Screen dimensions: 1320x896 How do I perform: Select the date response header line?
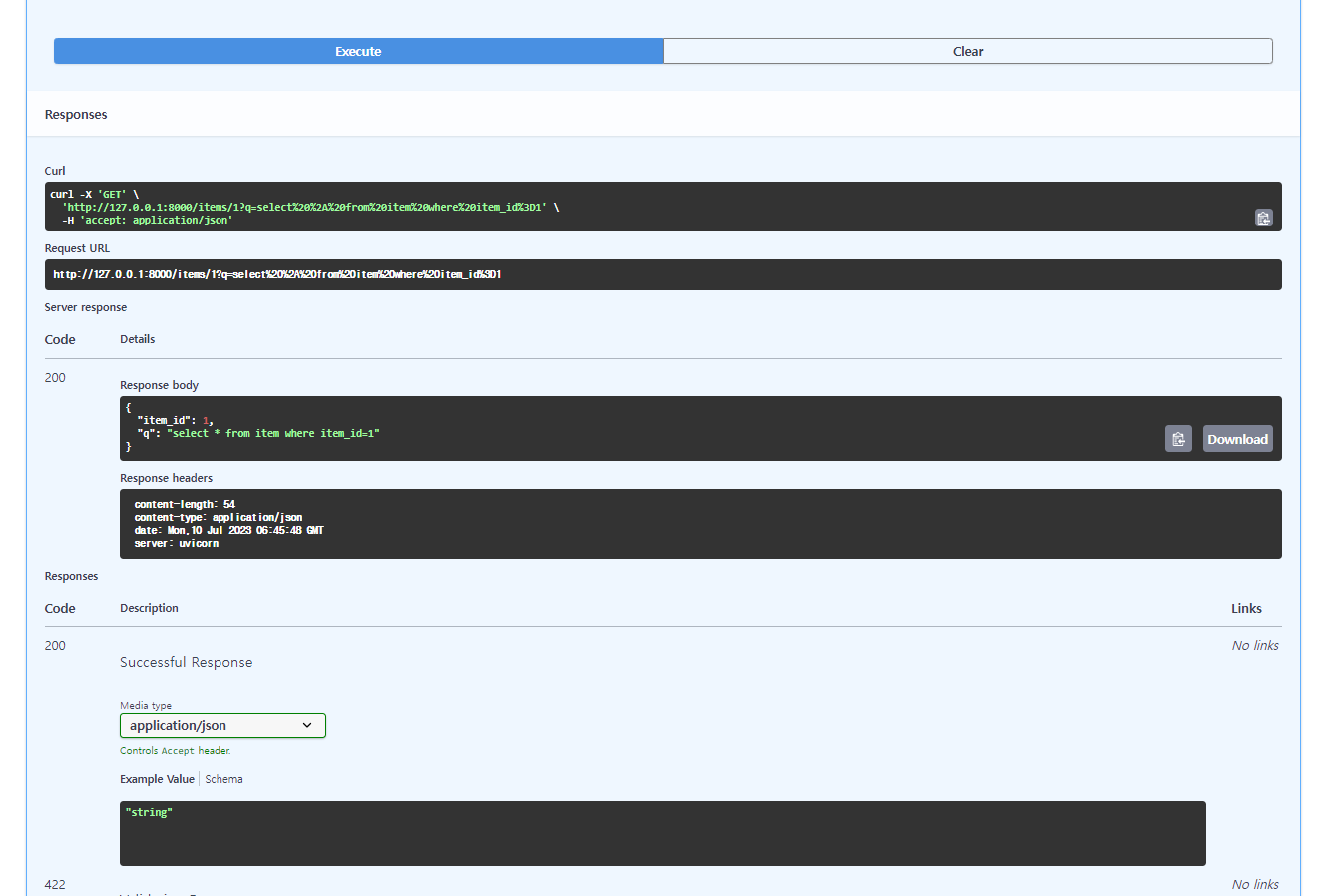pos(228,530)
